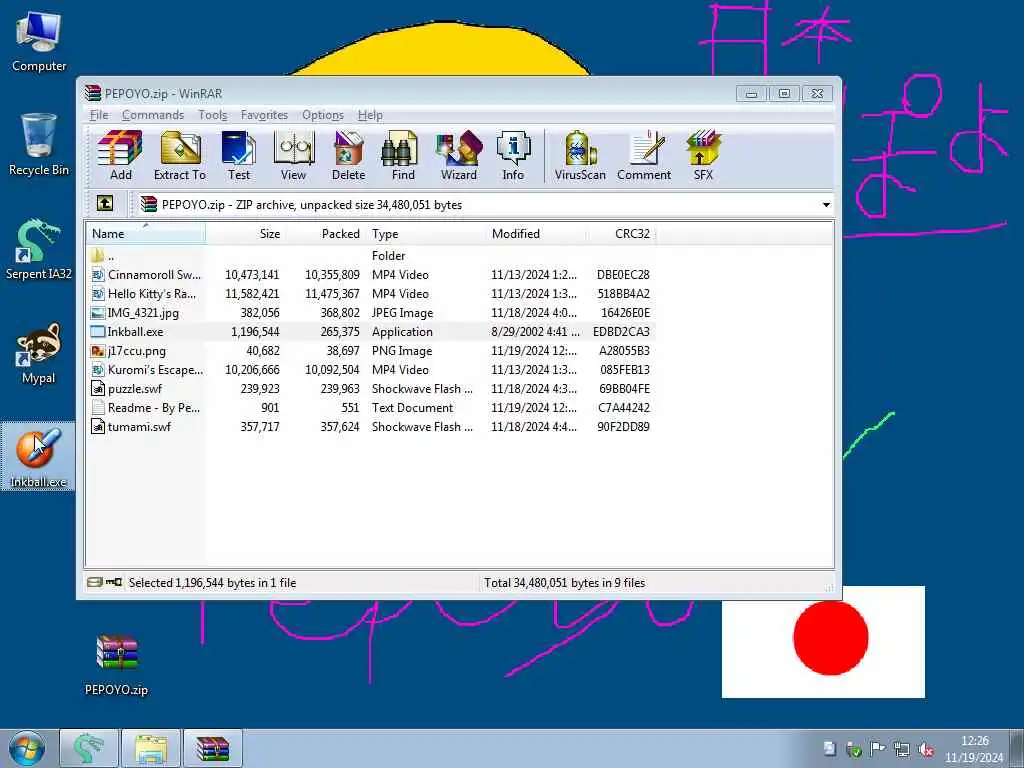Screen dimensions: 1024x768
Task: Open the Options menu
Action: click(323, 115)
